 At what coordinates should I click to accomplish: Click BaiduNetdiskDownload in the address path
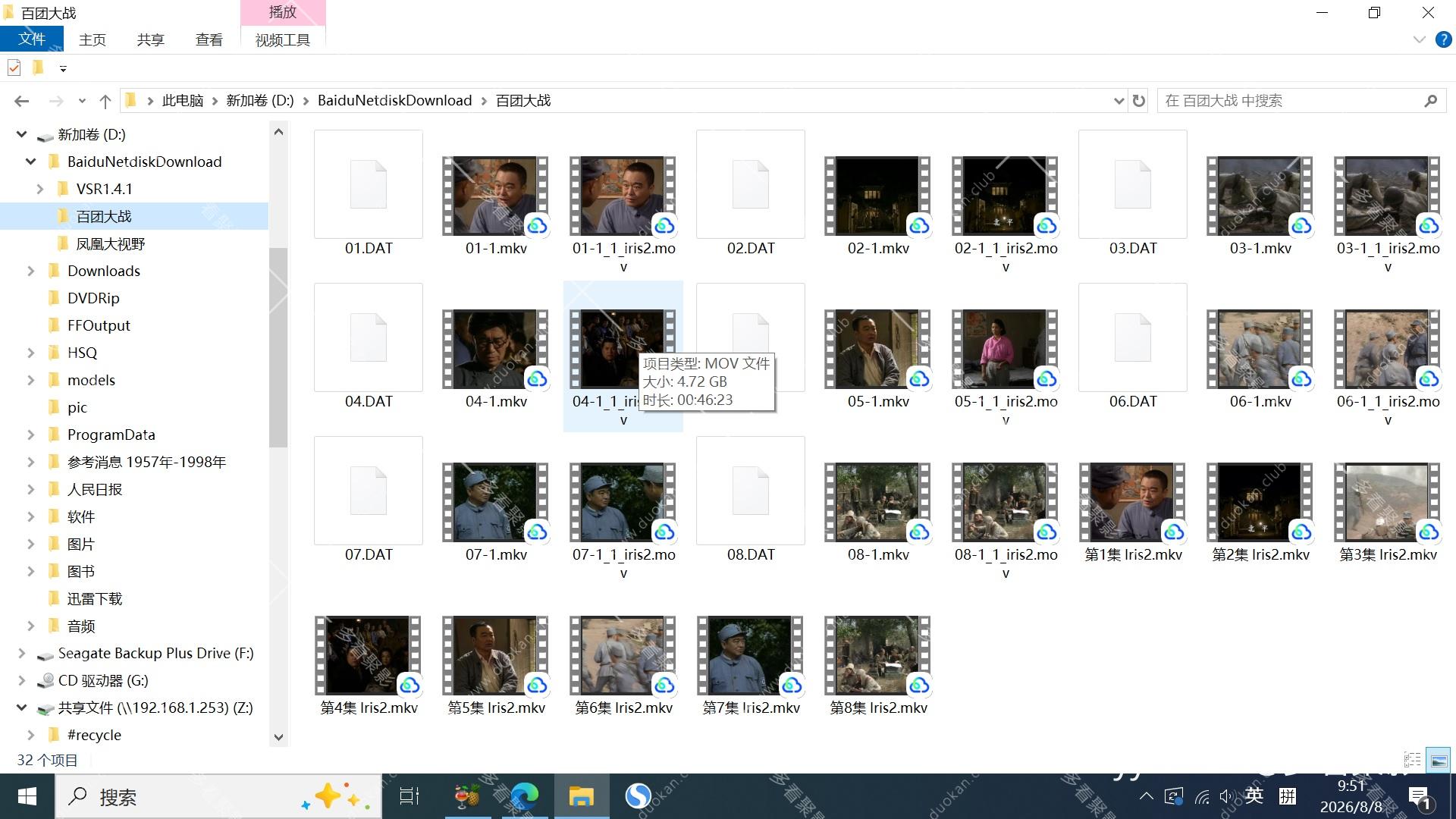click(x=394, y=101)
